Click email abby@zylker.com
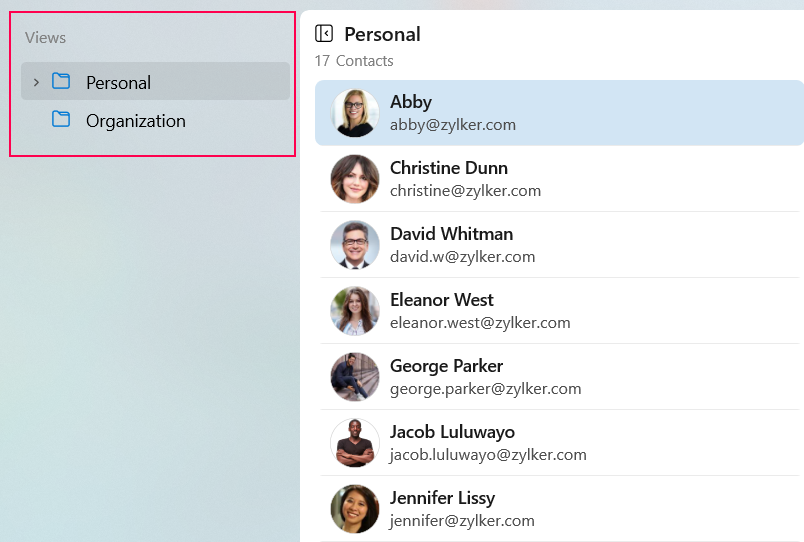The height and width of the screenshot is (542, 804). click(453, 125)
